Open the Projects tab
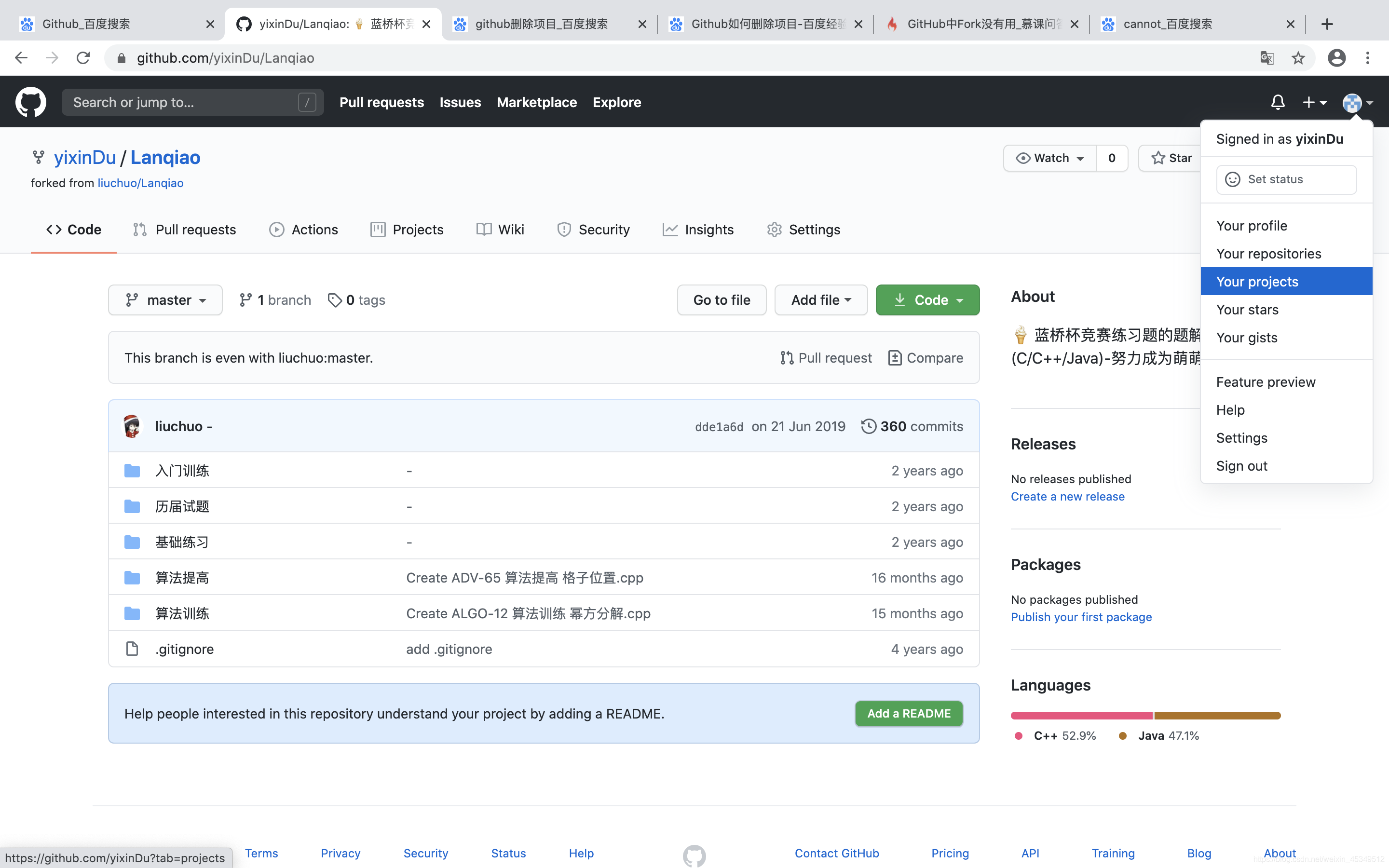 tap(407, 230)
